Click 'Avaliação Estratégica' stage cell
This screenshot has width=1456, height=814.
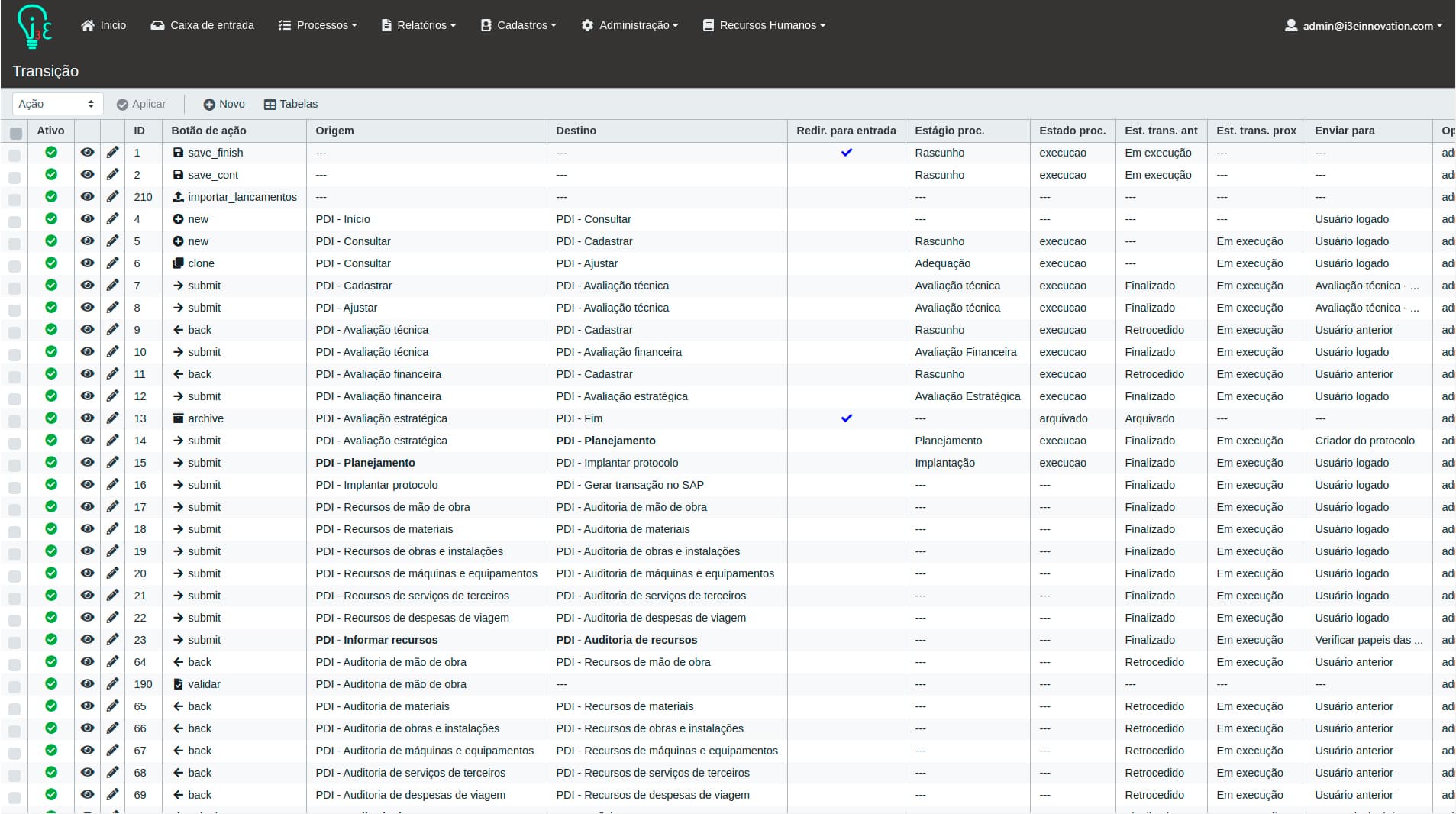(967, 396)
